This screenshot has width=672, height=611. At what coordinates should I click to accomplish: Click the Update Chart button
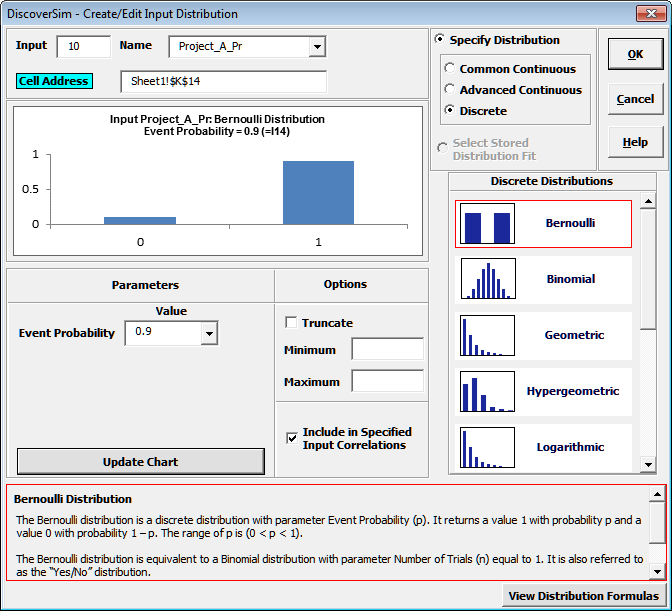pyautogui.click(x=141, y=462)
